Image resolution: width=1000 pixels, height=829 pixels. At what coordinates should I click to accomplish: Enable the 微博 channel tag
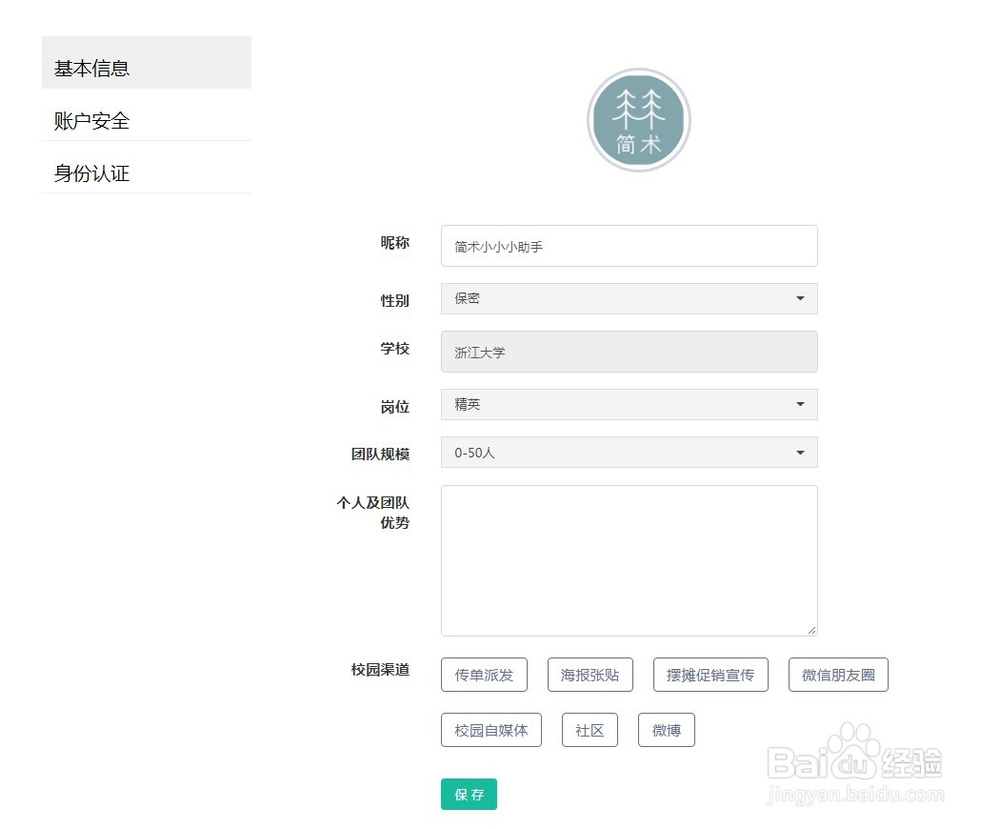tap(666, 729)
